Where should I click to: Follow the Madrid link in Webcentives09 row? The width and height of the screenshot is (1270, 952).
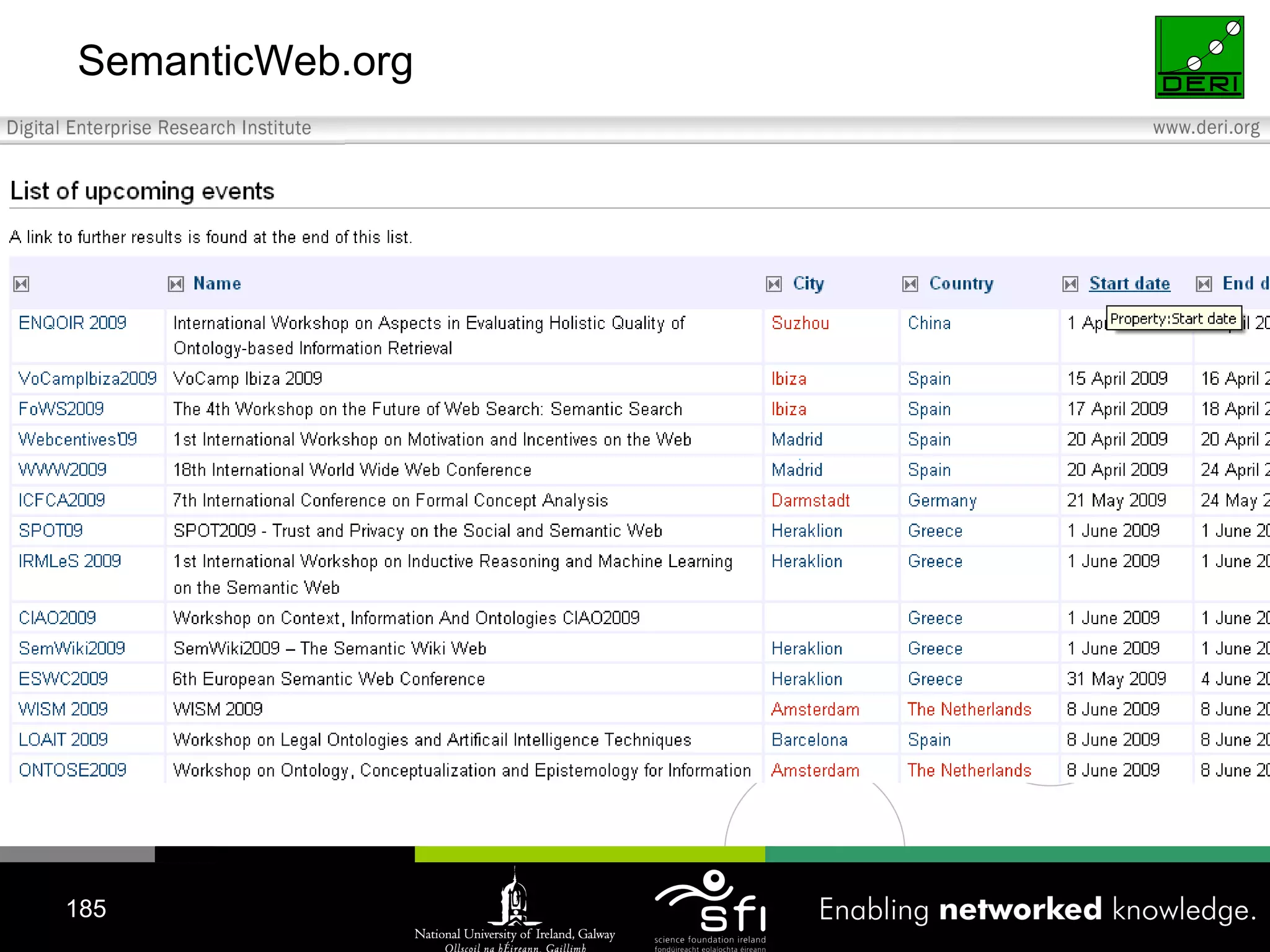pyautogui.click(x=797, y=439)
